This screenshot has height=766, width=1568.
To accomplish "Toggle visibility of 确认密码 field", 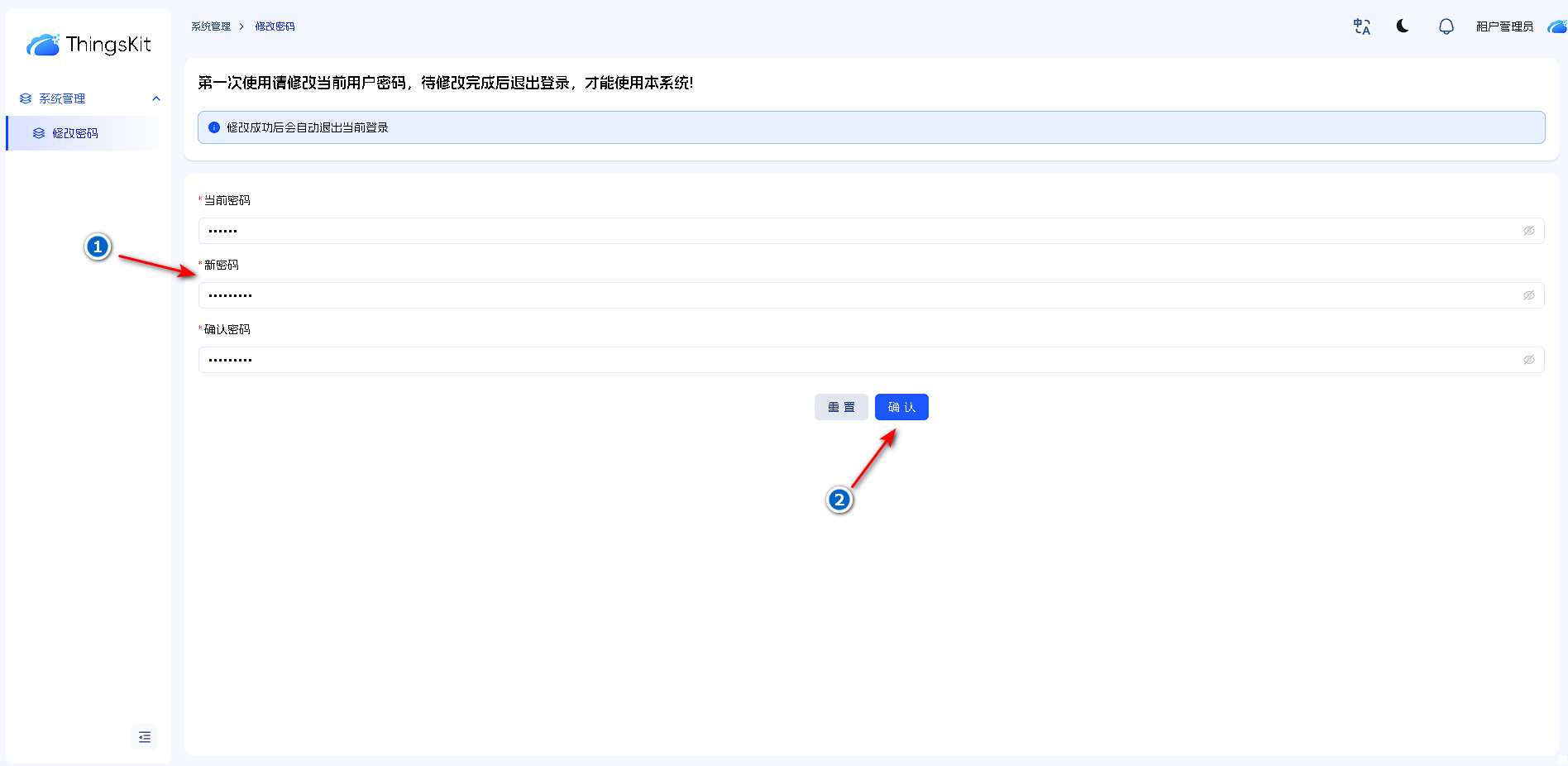I will coord(1528,360).
